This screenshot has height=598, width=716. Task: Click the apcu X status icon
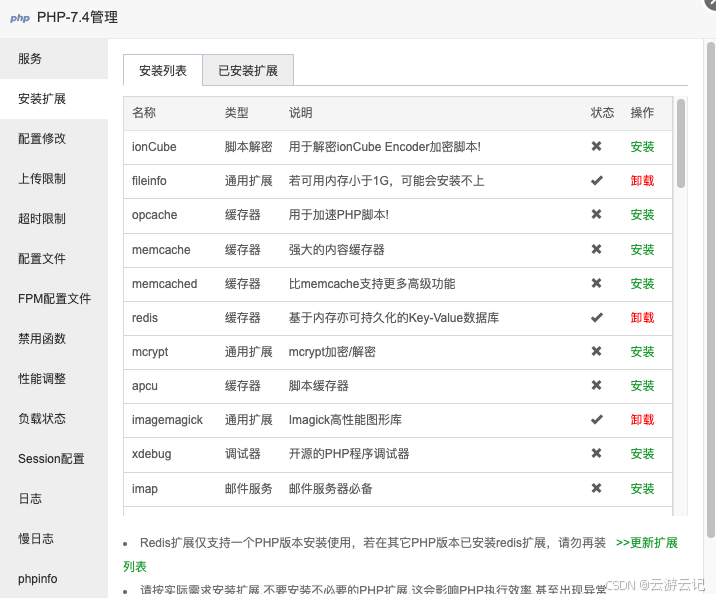596,385
